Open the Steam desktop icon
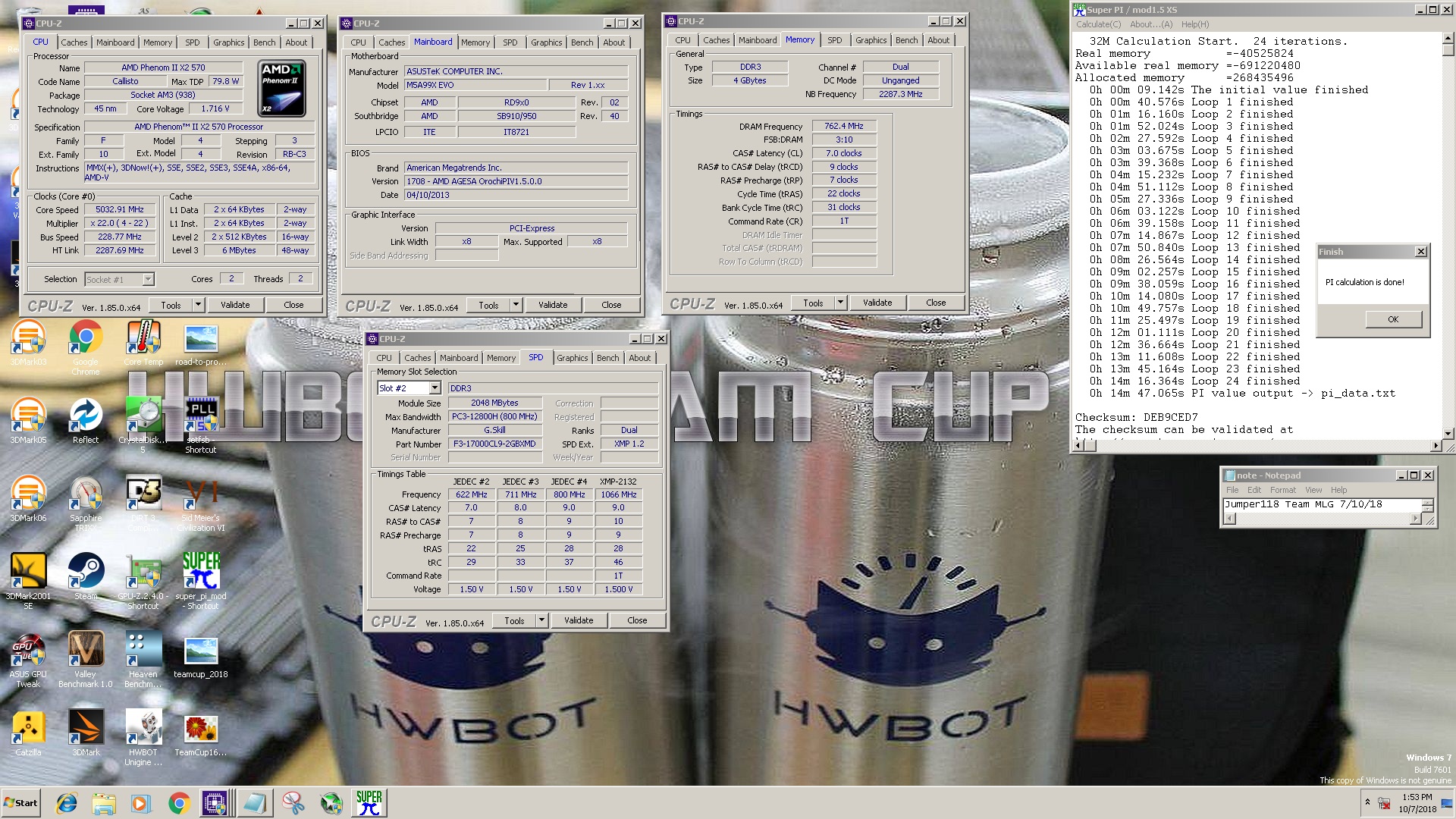 (x=86, y=577)
